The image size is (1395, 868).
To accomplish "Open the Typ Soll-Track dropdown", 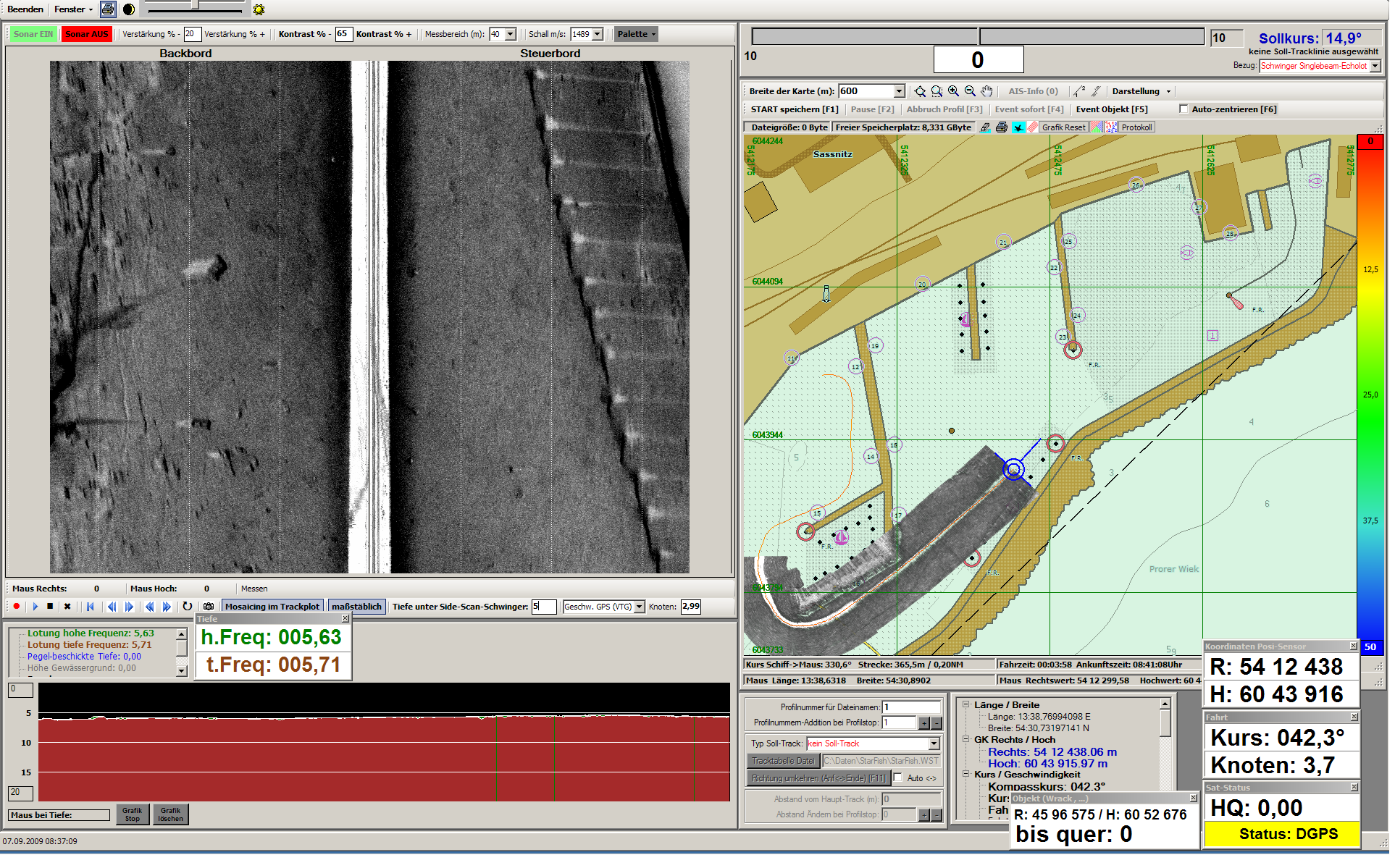I will tap(934, 743).
